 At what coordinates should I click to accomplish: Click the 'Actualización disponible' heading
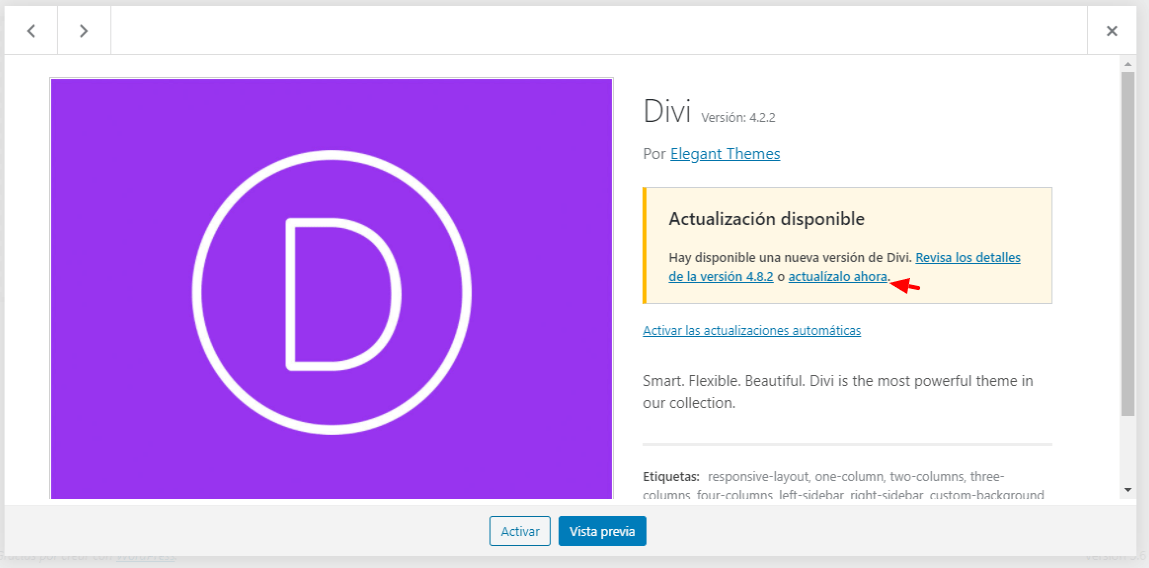pyautogui.click(x=766, y=219)
